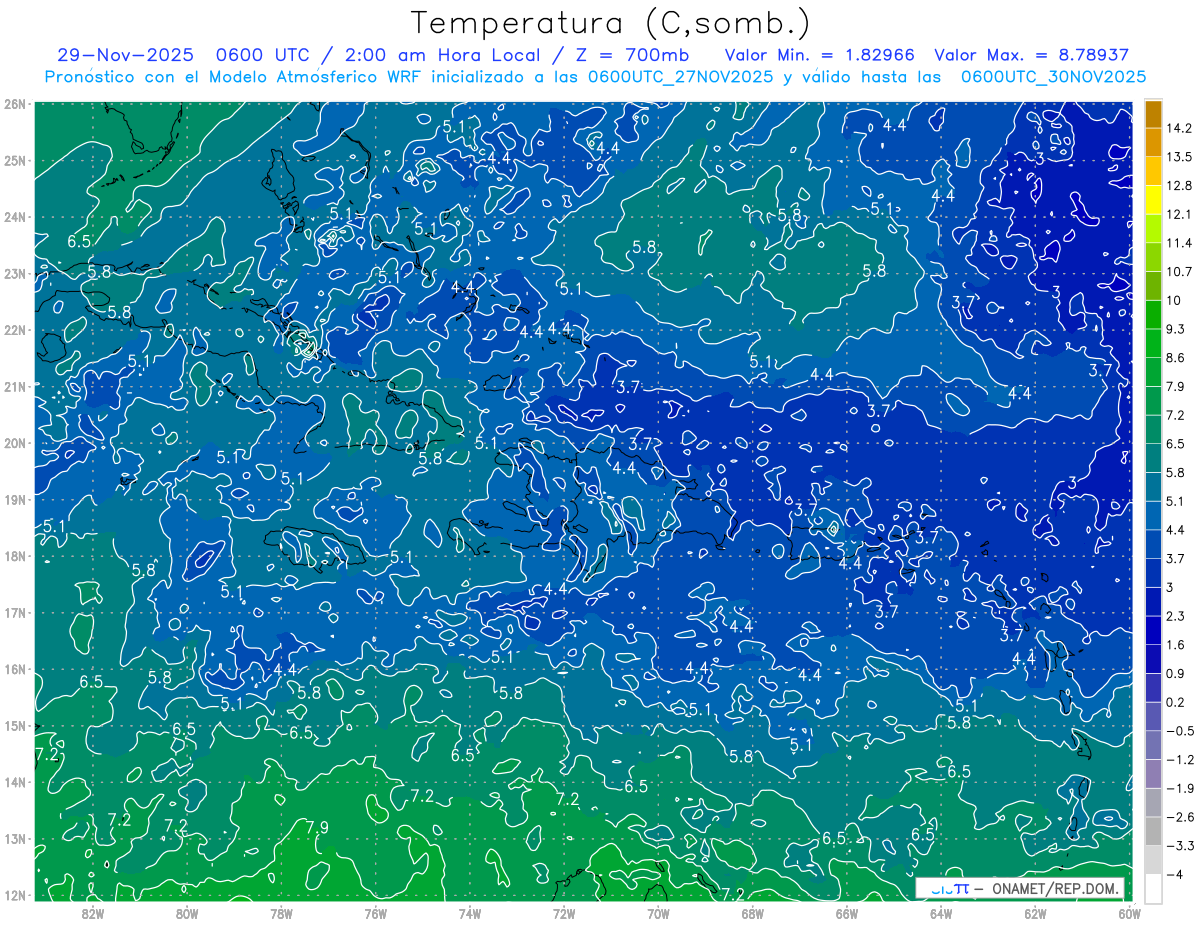Click 'Valor Max. = 8.78937' text
The height and width of the screenshot is (927, 1200).
point(1031,55)
